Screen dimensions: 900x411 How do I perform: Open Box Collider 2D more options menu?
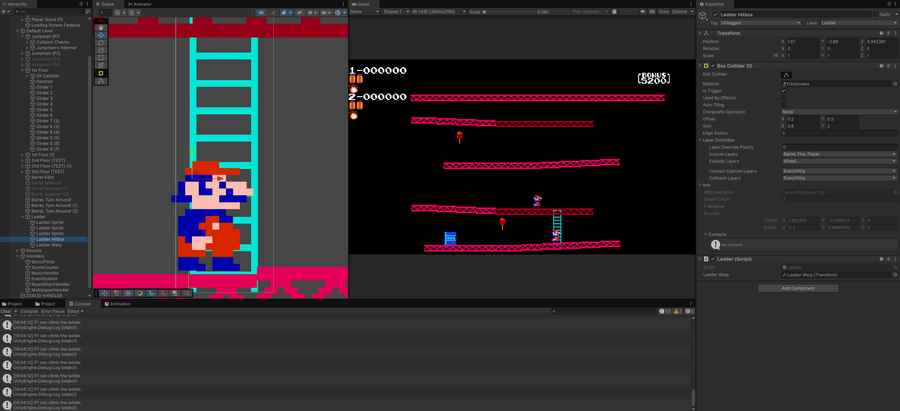[x=895, y=66]
